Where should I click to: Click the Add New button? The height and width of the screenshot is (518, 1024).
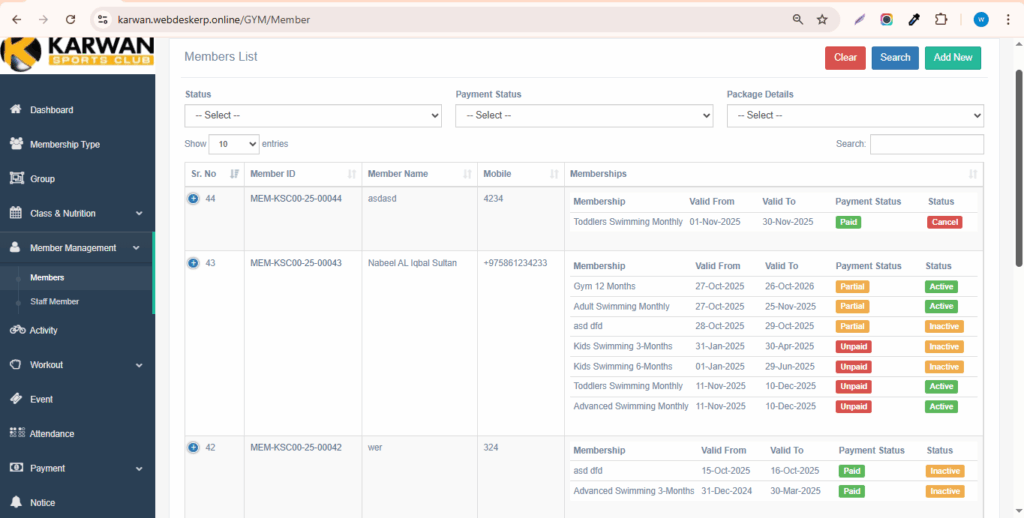[x=953, y=57]
